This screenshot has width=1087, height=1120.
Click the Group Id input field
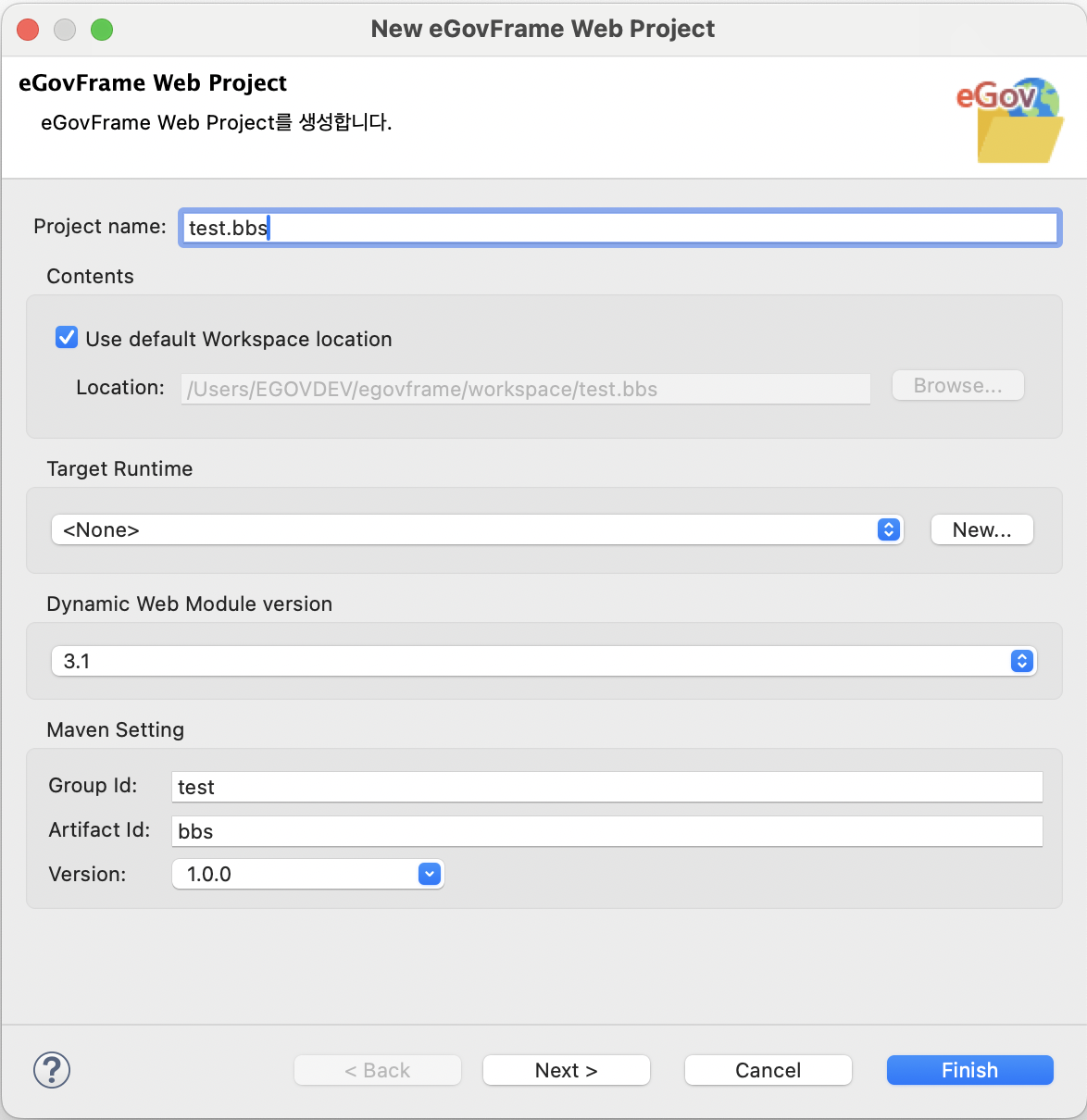(x=606, y=787)
